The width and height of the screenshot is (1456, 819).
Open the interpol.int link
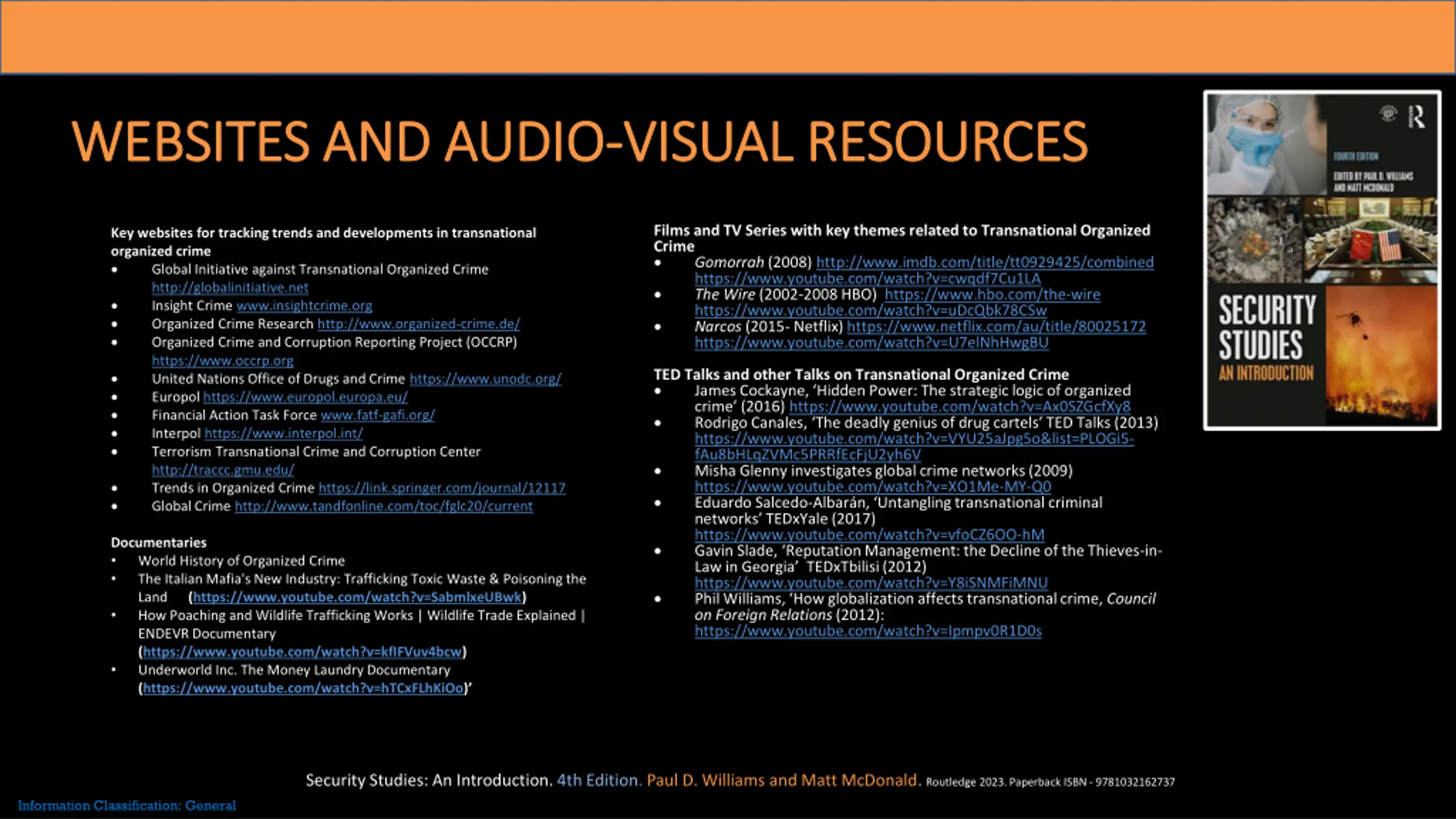pyautogui.click(x=283, y=433)
